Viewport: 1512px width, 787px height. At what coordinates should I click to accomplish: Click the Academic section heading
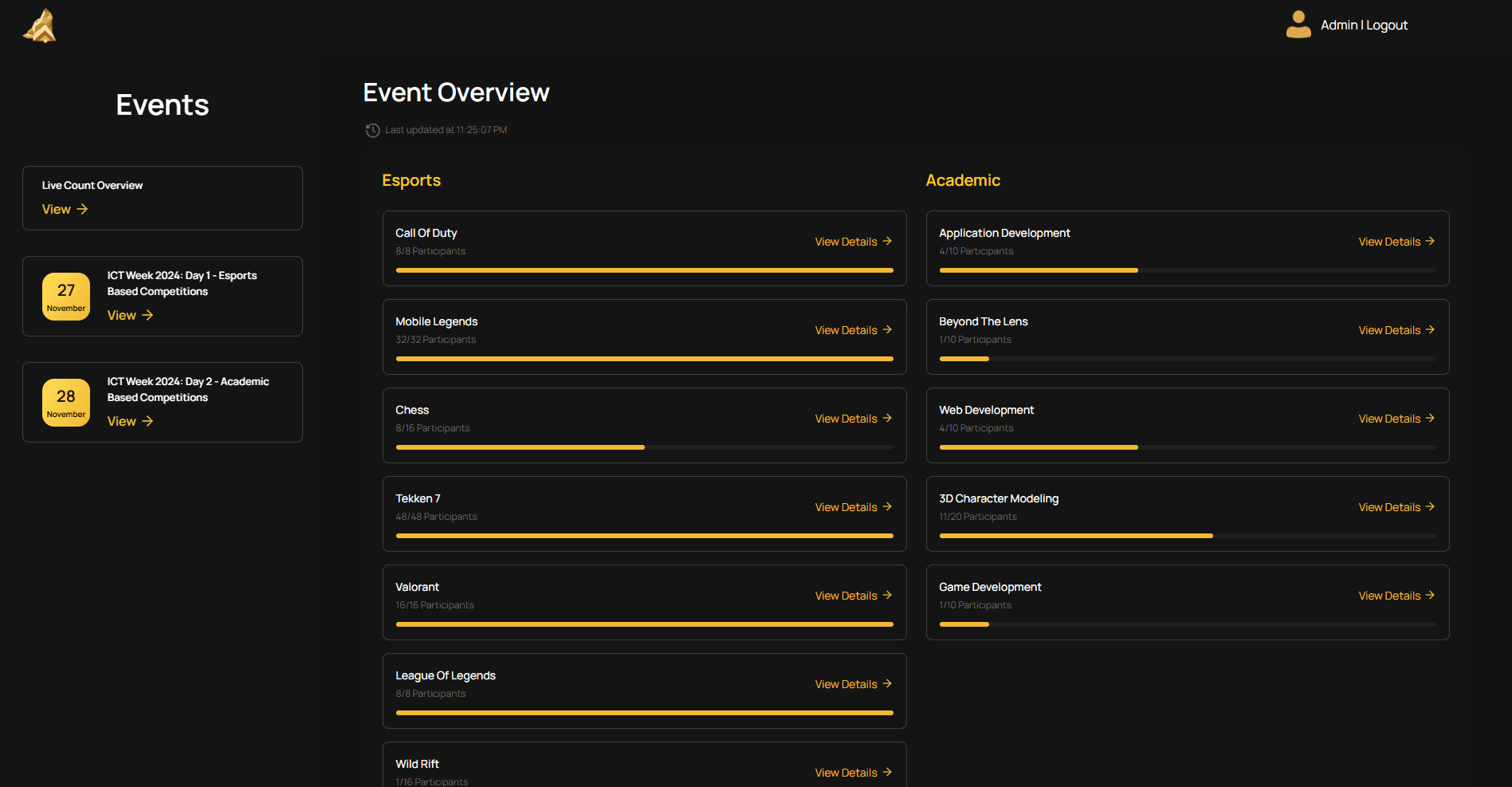[x=963, y=180]
